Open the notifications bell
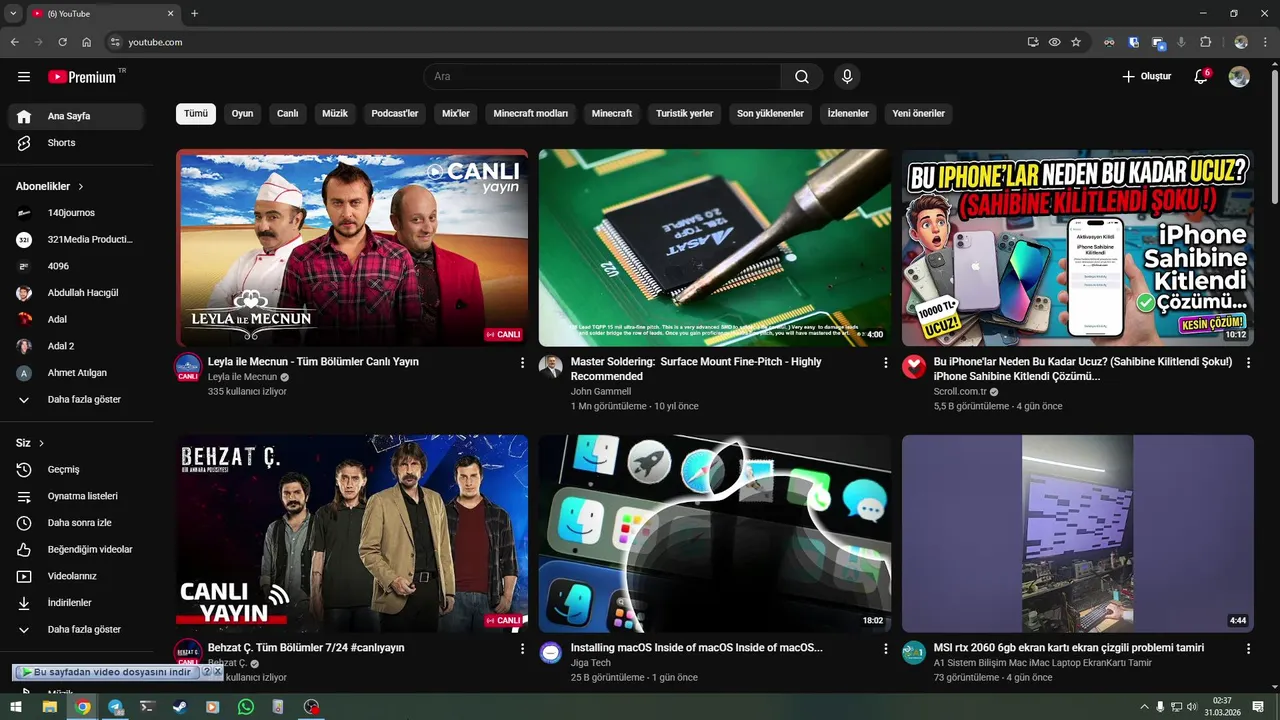Viewport: 1280px width, 720px height. pos(1201,77)
